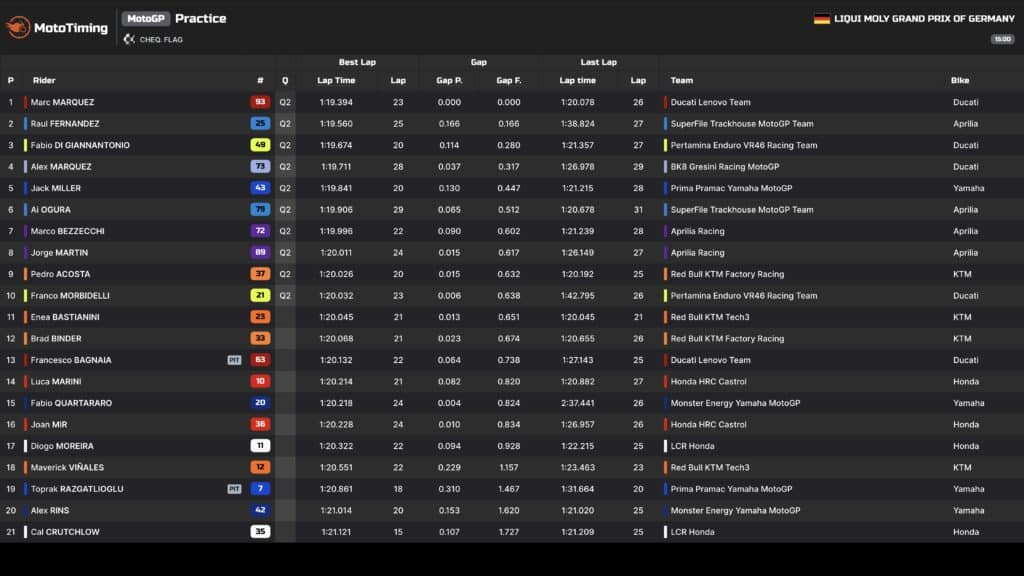This screenshot has height=576, width=1024.
Task: Click Di Giannantonio number 49 badge
Action: pyautogui.click(x=260, y=145)
